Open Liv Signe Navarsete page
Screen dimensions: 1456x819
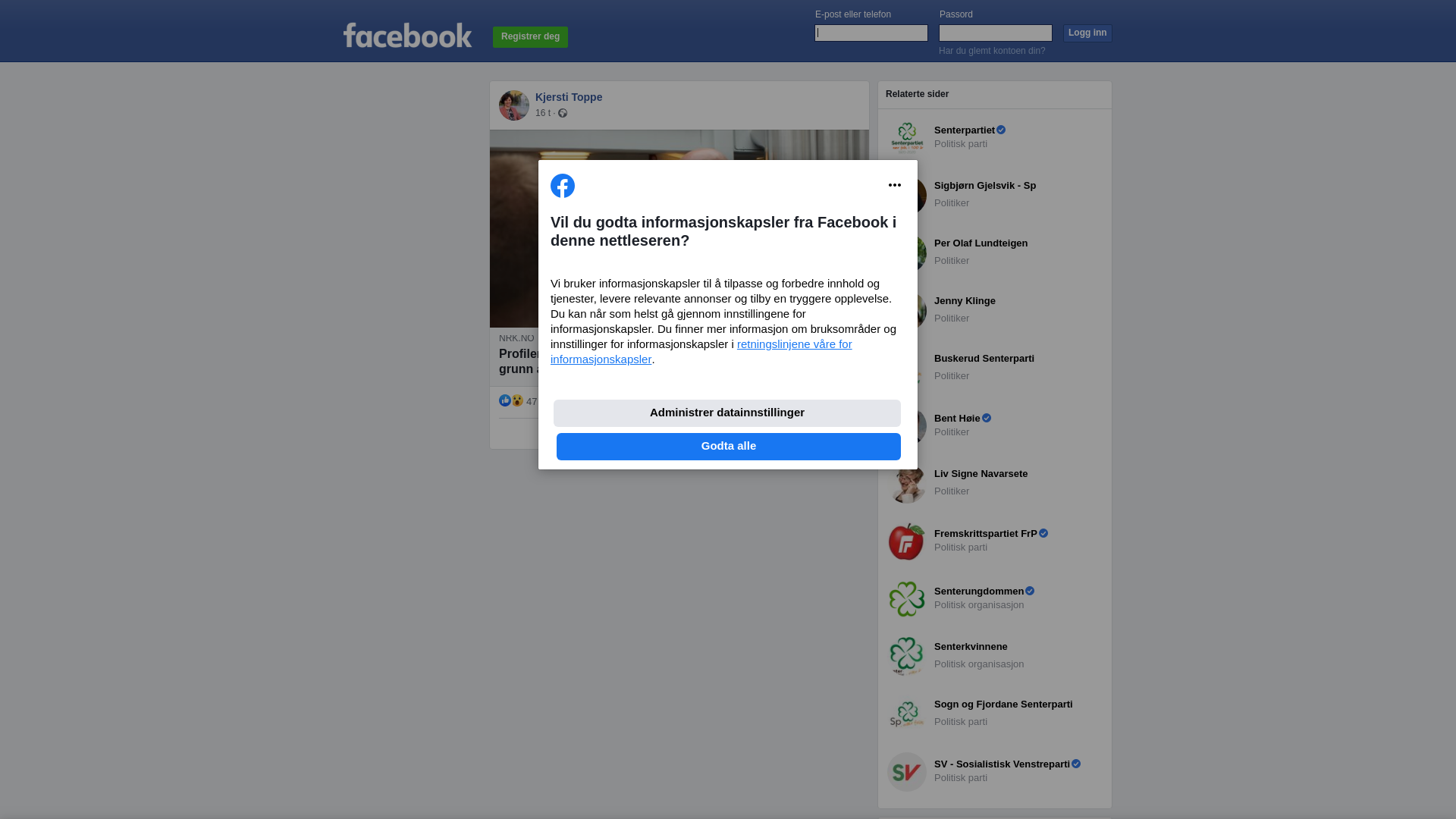981,474
